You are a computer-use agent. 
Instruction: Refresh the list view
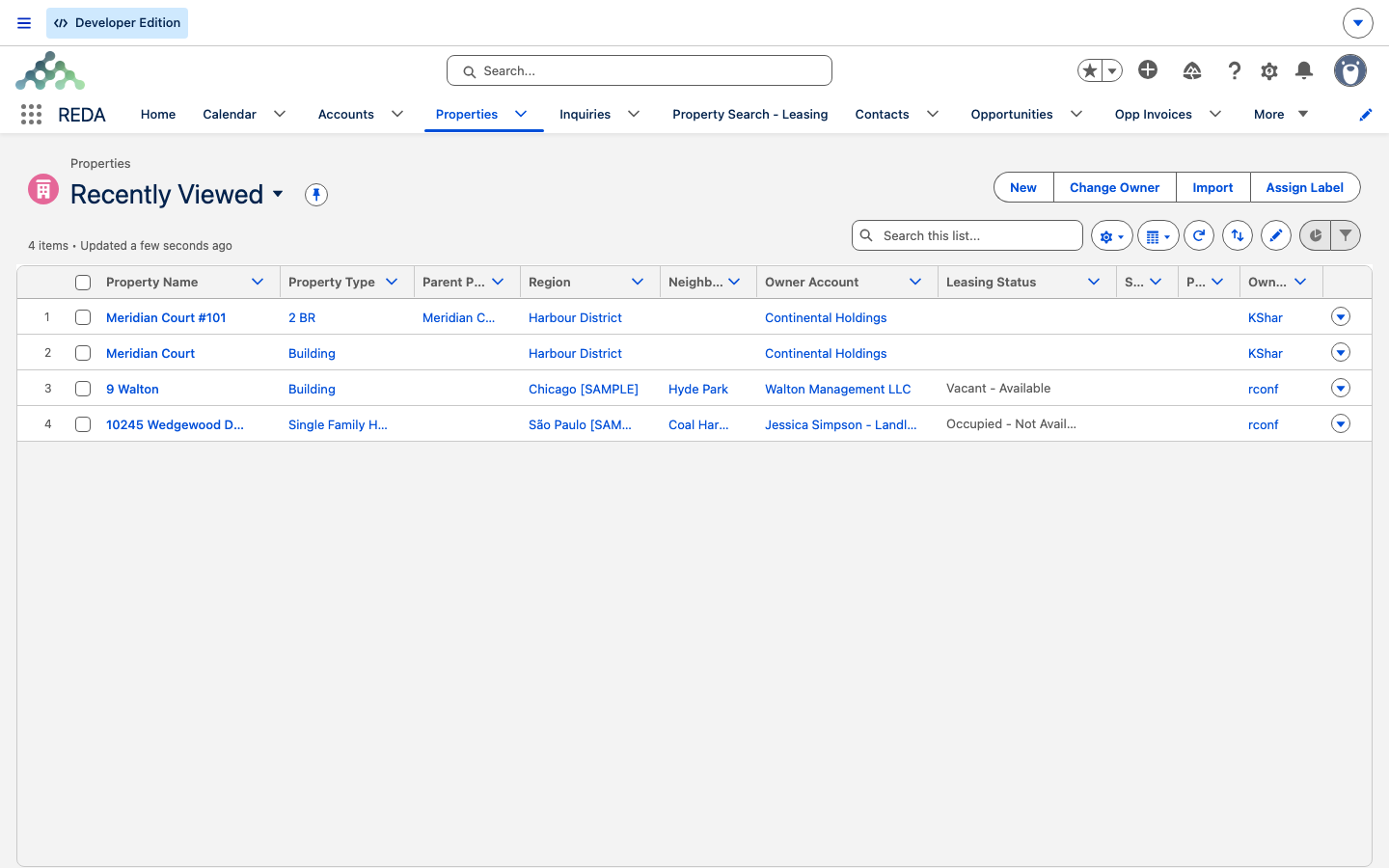1199,235
